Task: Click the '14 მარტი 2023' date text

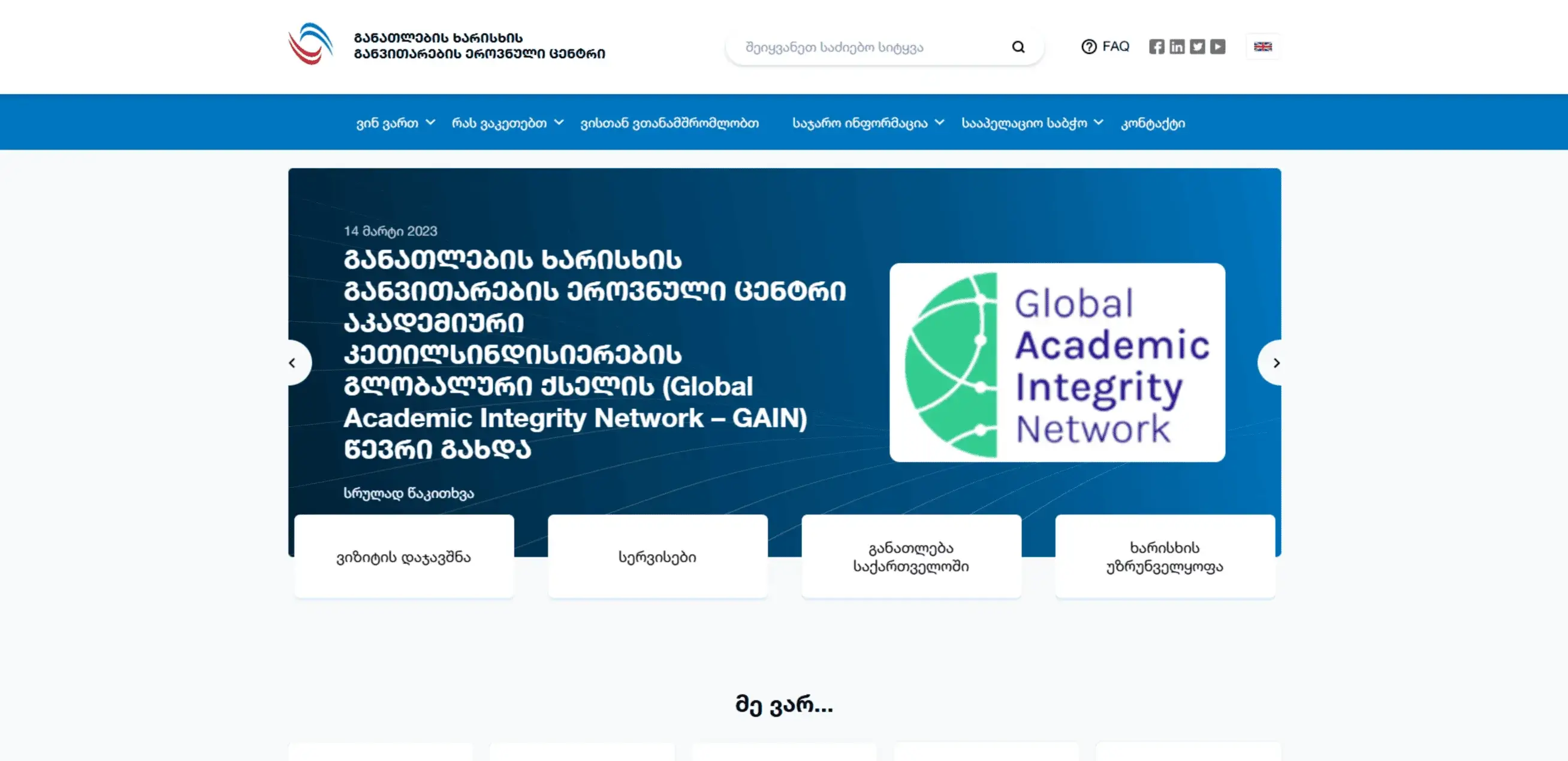Action: point(390,231)
